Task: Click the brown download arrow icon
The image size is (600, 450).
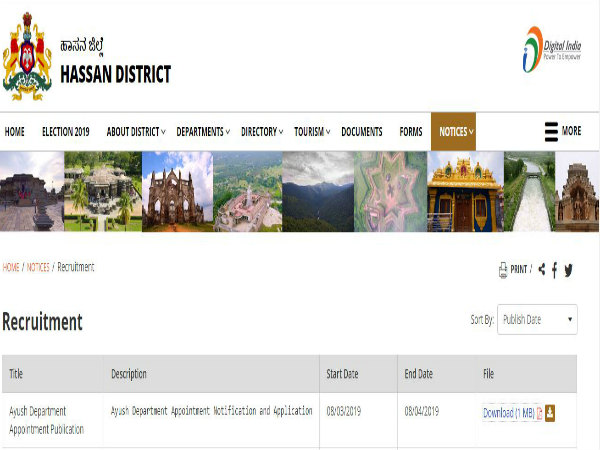Action: tap(550, 413)
